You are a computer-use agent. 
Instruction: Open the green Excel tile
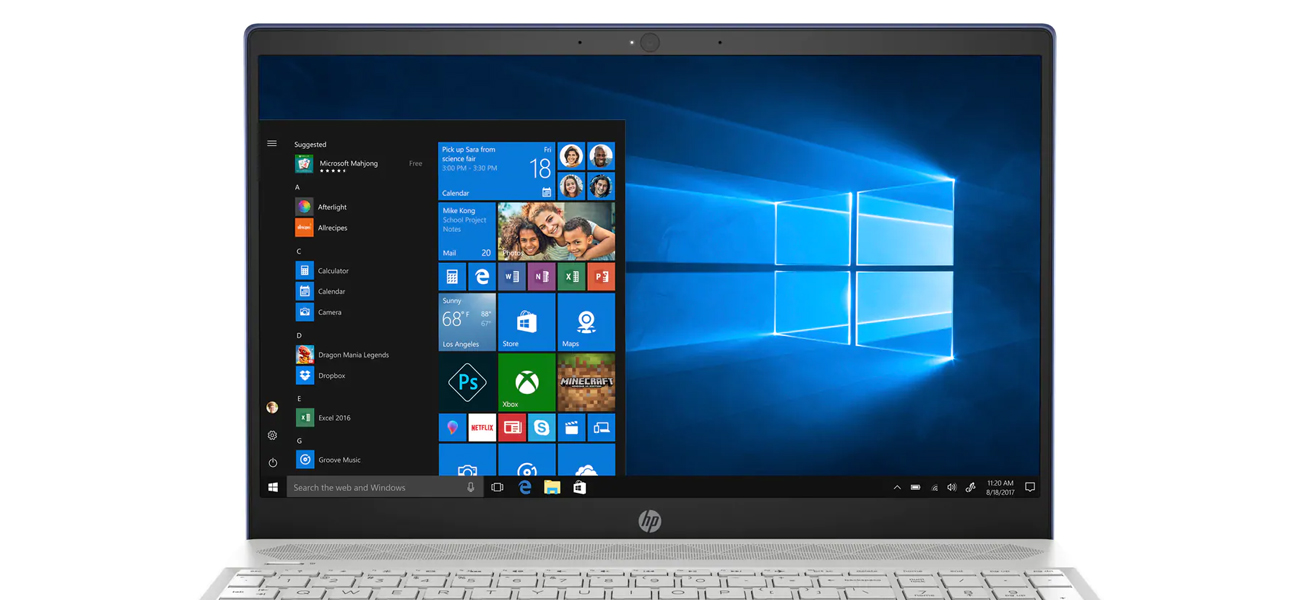point(572,276)
